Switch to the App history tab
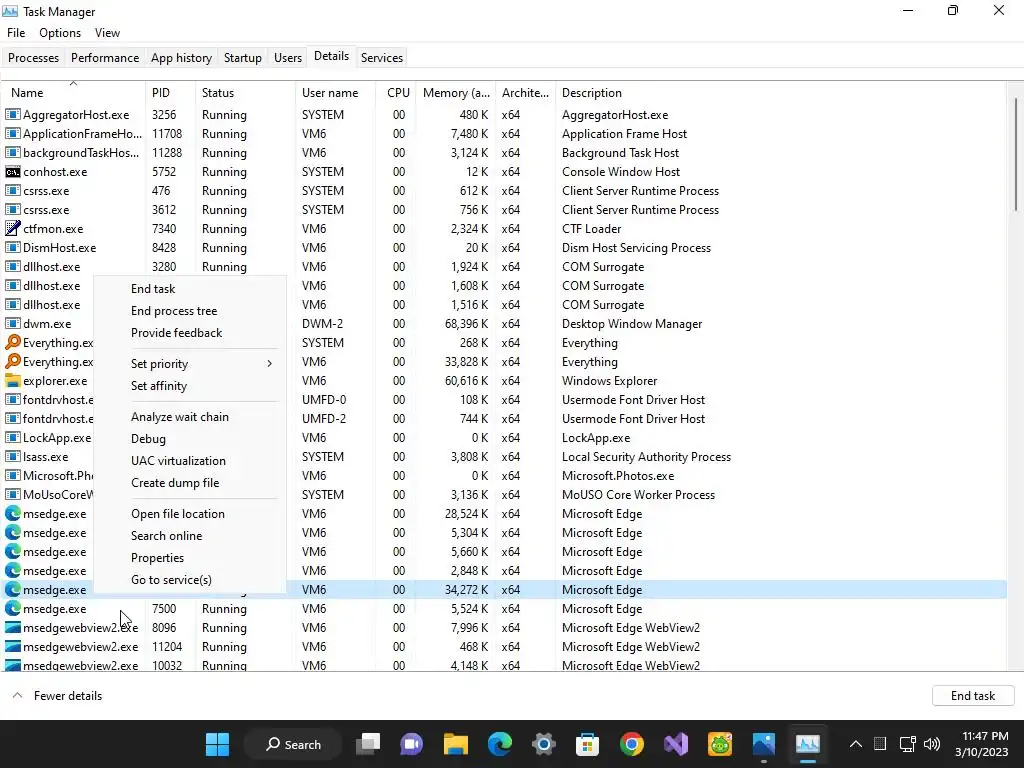The width and height of the screenshot is (1024, 768). pyautogui.click(x=182, y=57)
